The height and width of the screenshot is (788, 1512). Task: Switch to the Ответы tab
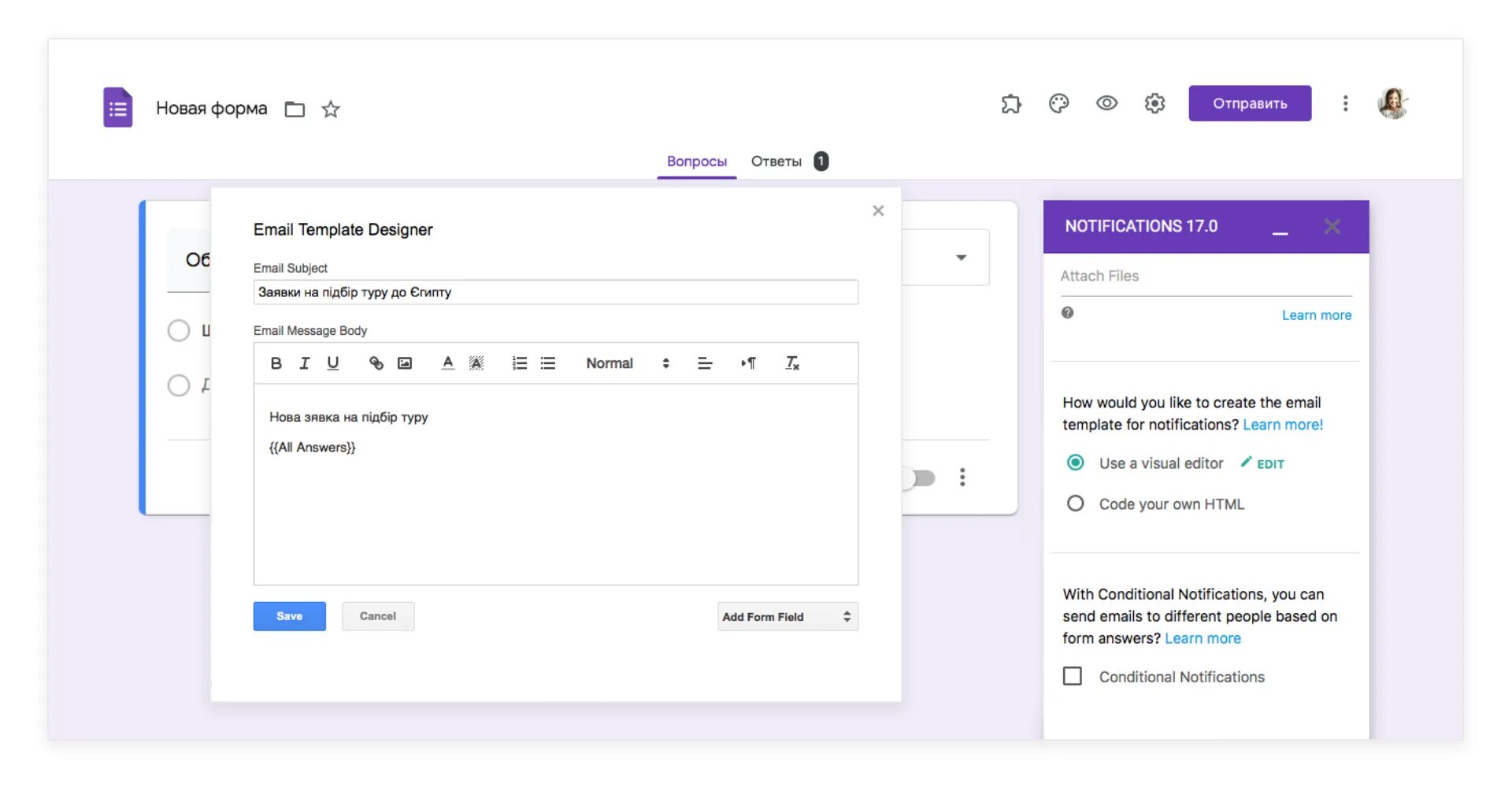[776, 162]
